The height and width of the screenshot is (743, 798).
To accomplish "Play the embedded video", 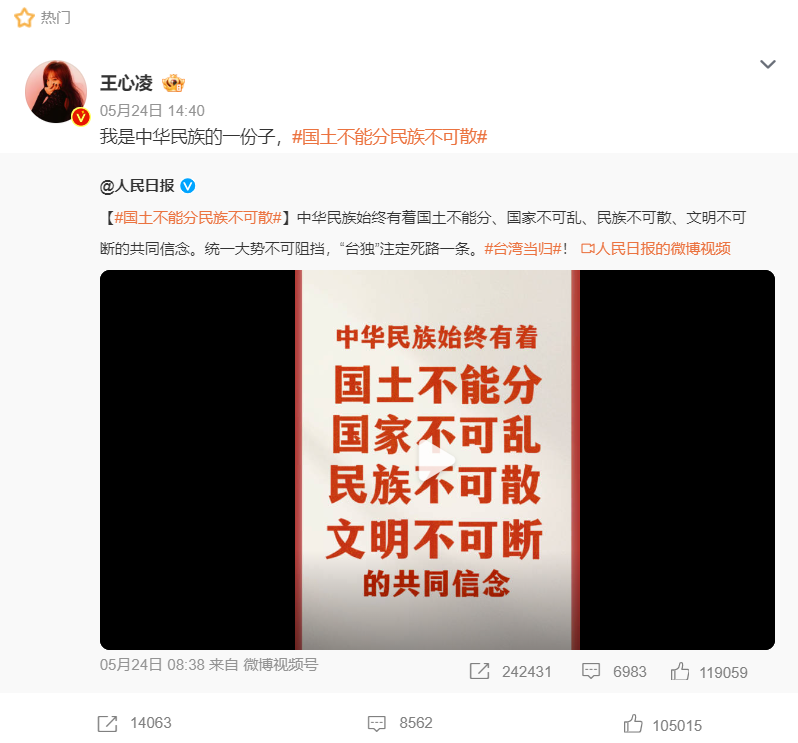I will coord(437,460).
